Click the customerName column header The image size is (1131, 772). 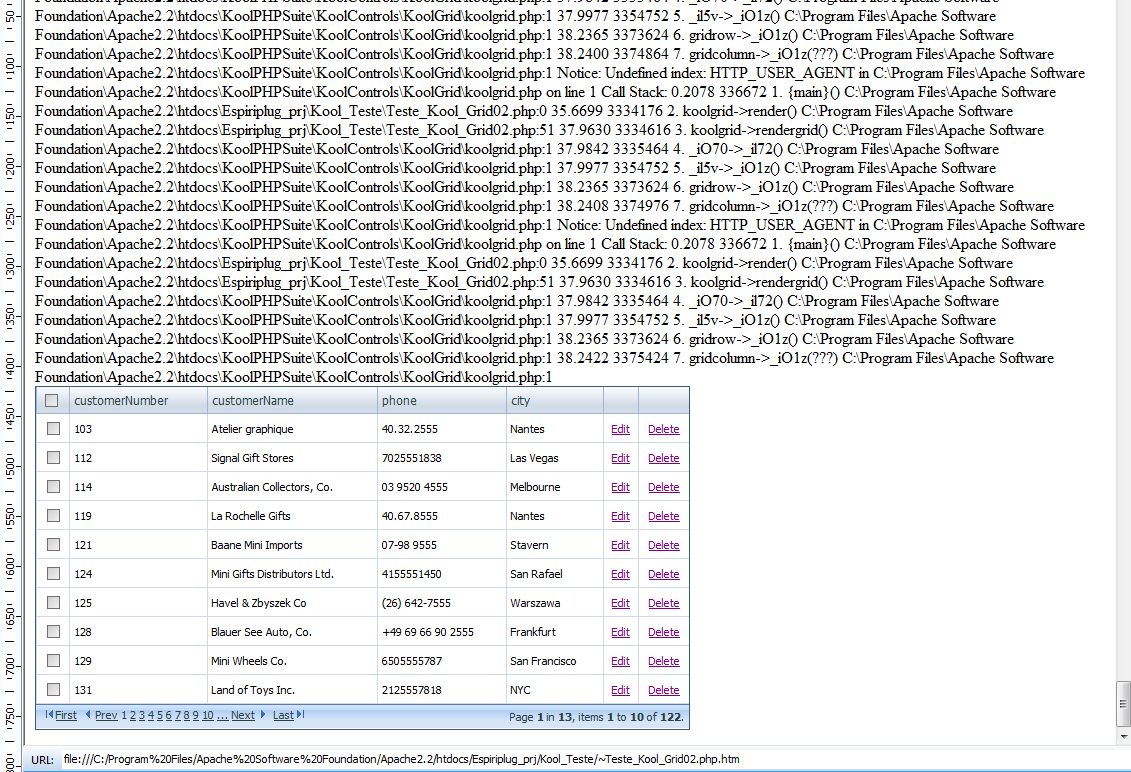point(252,400)
